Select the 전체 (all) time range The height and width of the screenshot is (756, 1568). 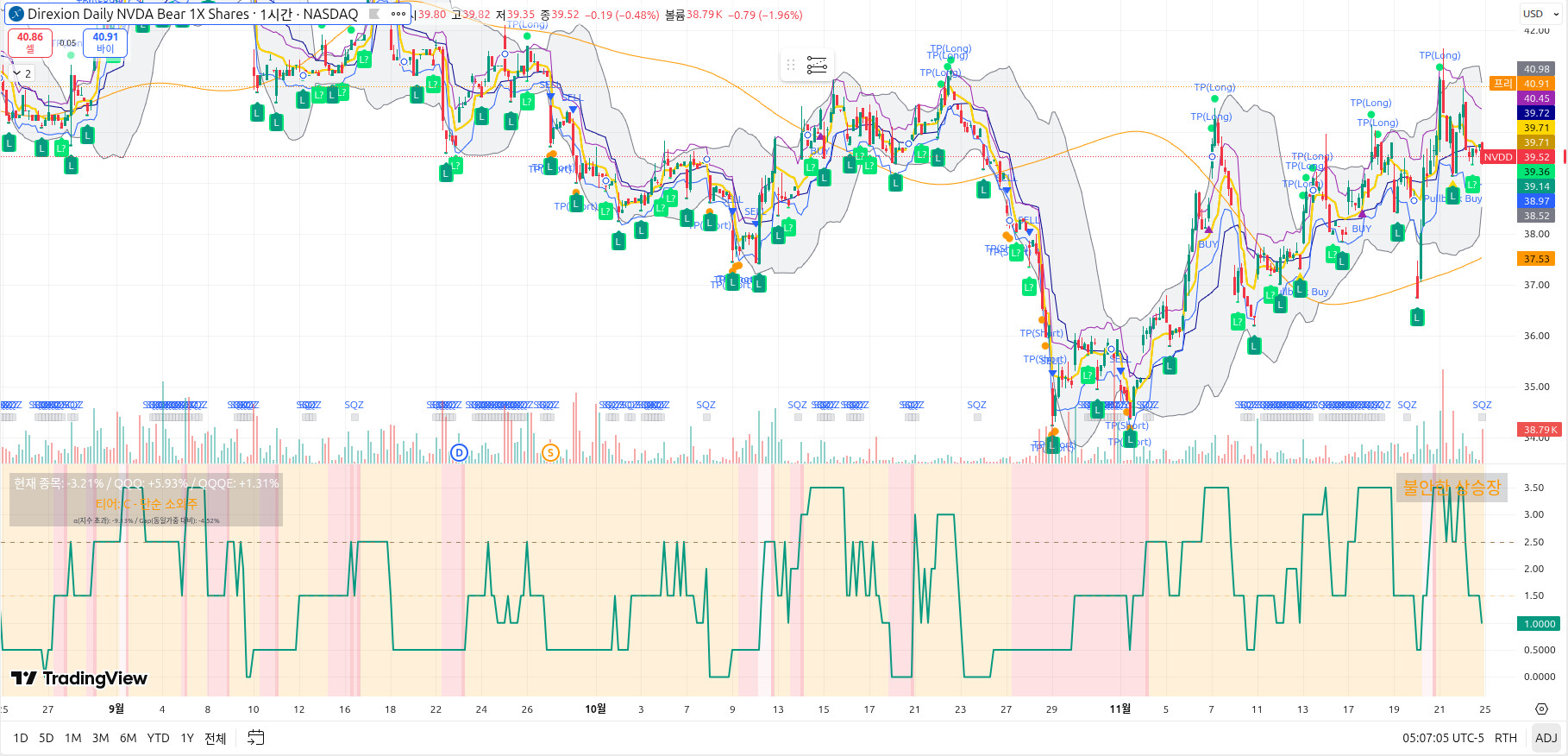(216, 738)
